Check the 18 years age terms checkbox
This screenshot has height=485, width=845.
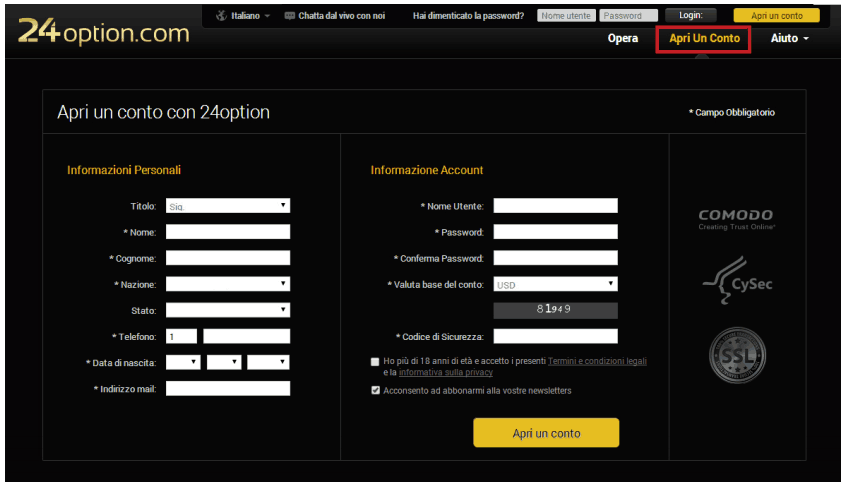(x=375, y=362)
